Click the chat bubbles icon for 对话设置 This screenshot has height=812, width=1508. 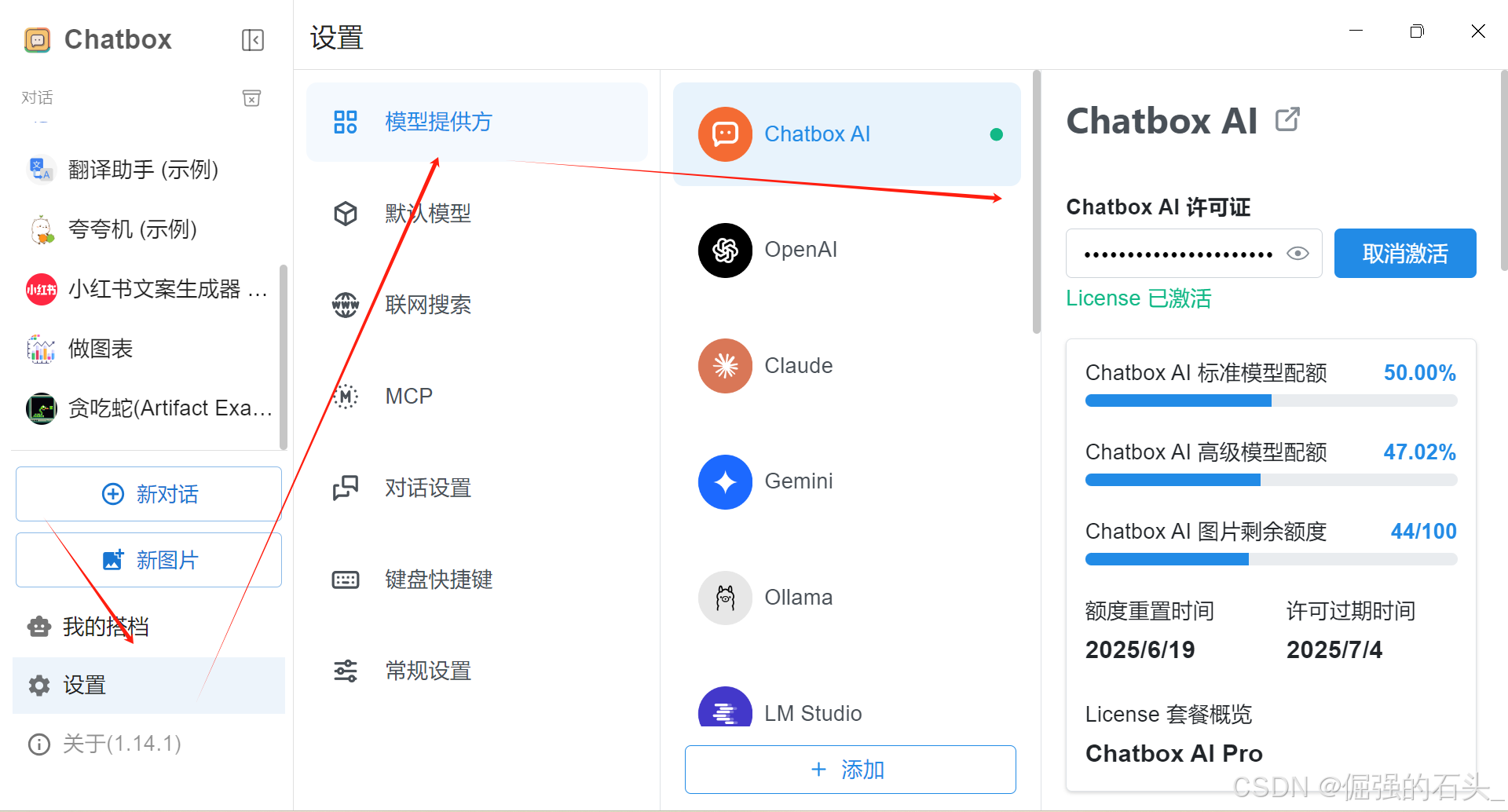[x=346, y=488]
